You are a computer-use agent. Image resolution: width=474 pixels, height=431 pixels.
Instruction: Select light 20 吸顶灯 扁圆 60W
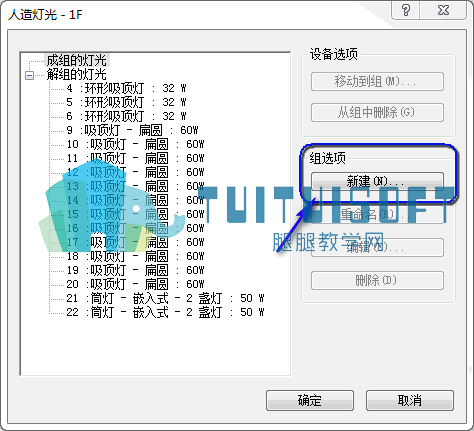click(x=135, y=284)
